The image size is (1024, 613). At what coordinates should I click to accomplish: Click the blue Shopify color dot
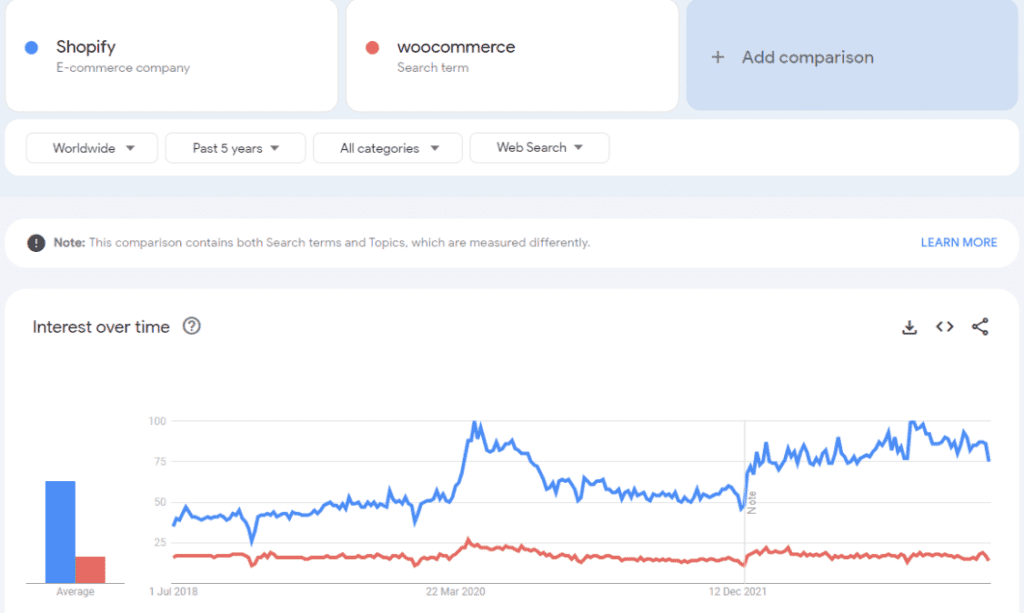tap(32, 47)
